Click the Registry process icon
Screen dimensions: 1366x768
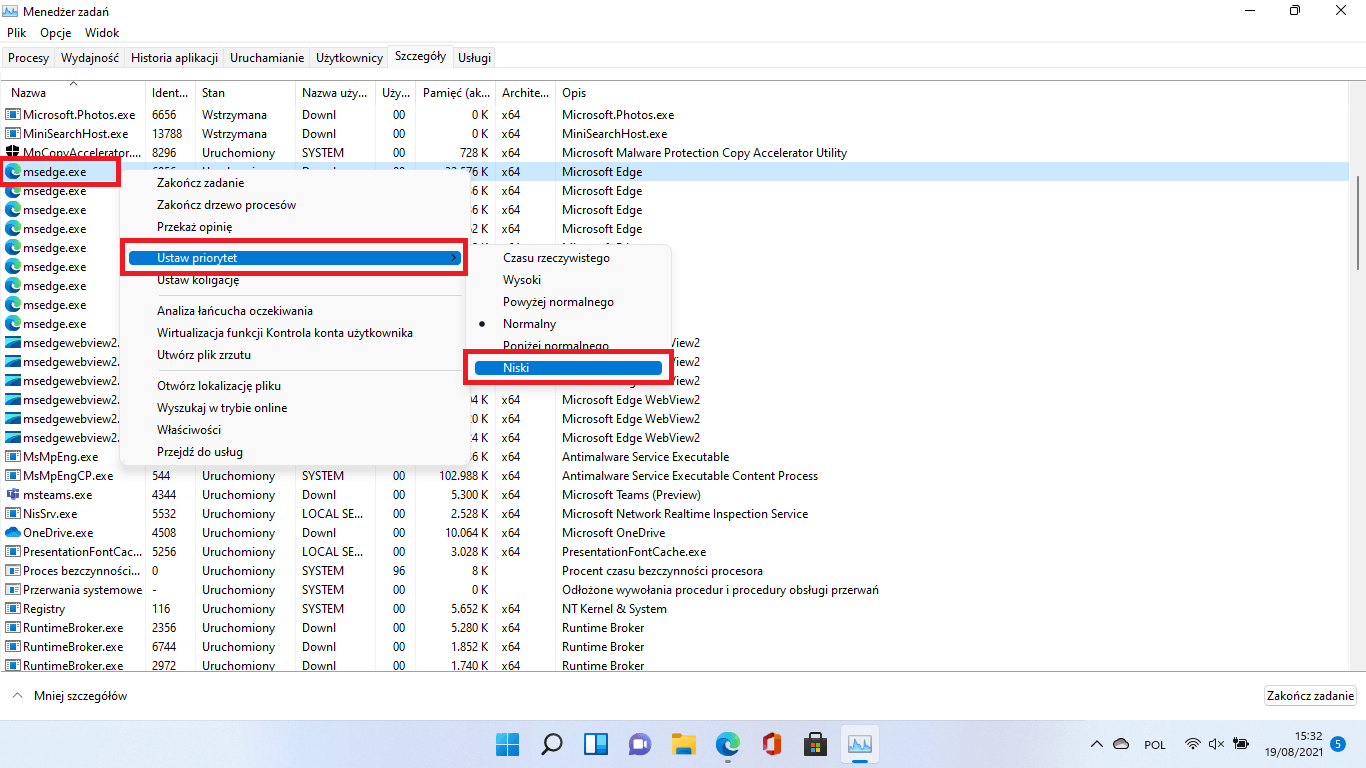13,609
